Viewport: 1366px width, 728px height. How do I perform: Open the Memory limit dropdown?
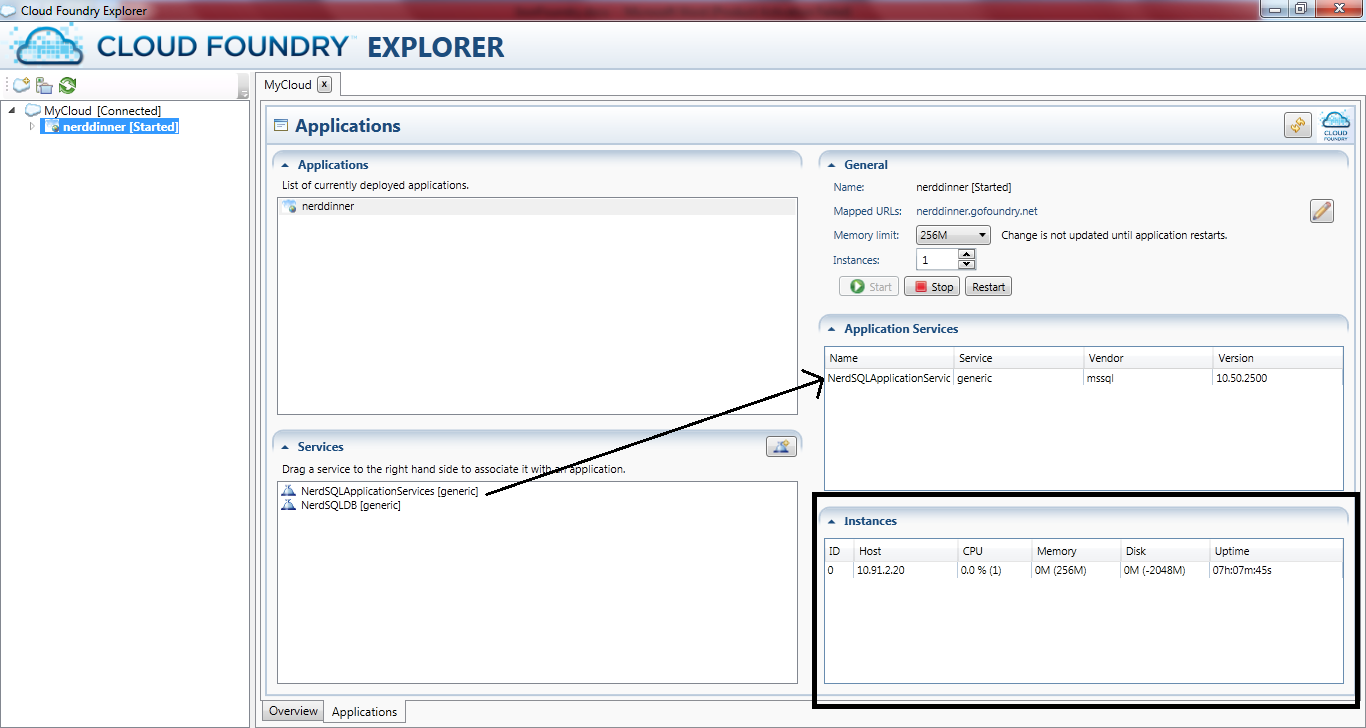tap(953, 235)
